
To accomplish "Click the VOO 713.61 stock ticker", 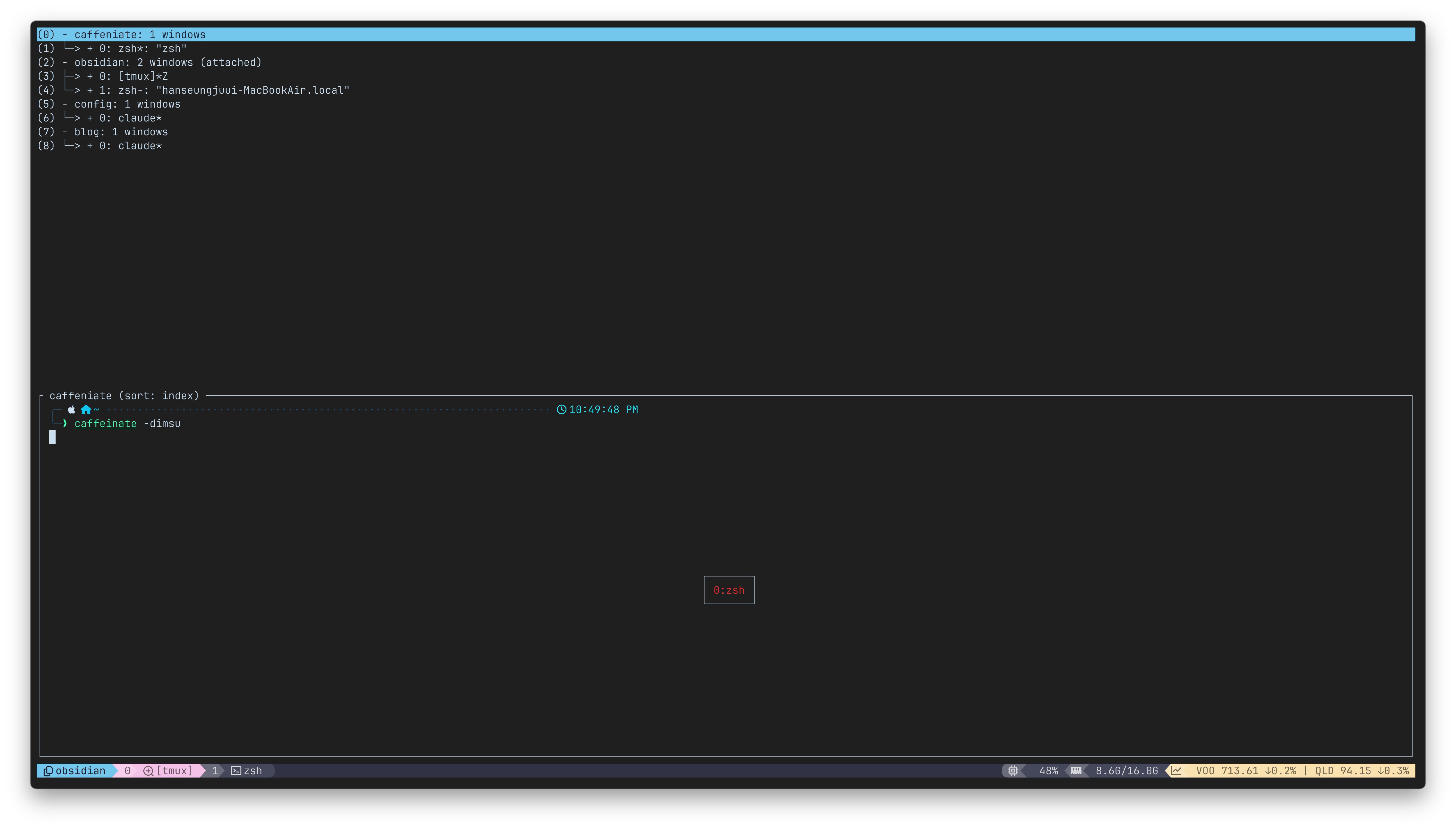I will tap(1246, 770).
